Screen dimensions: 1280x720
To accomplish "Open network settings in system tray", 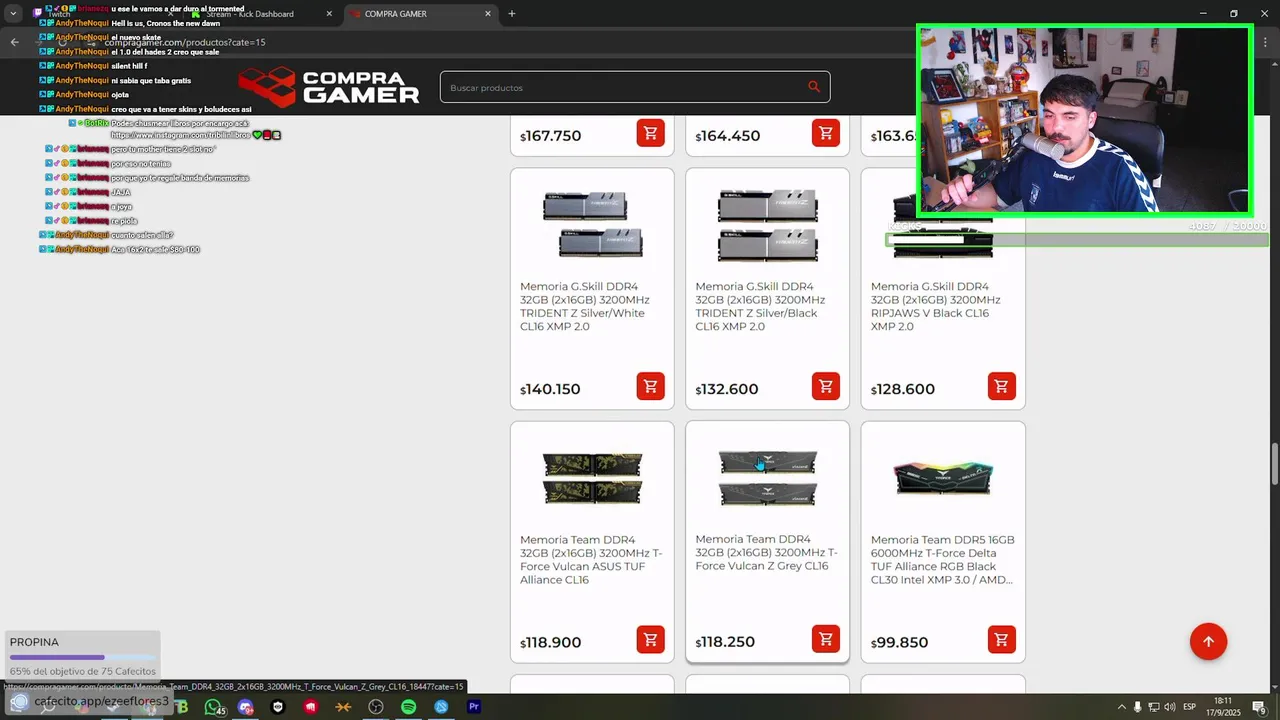I will coord(1154,707).
